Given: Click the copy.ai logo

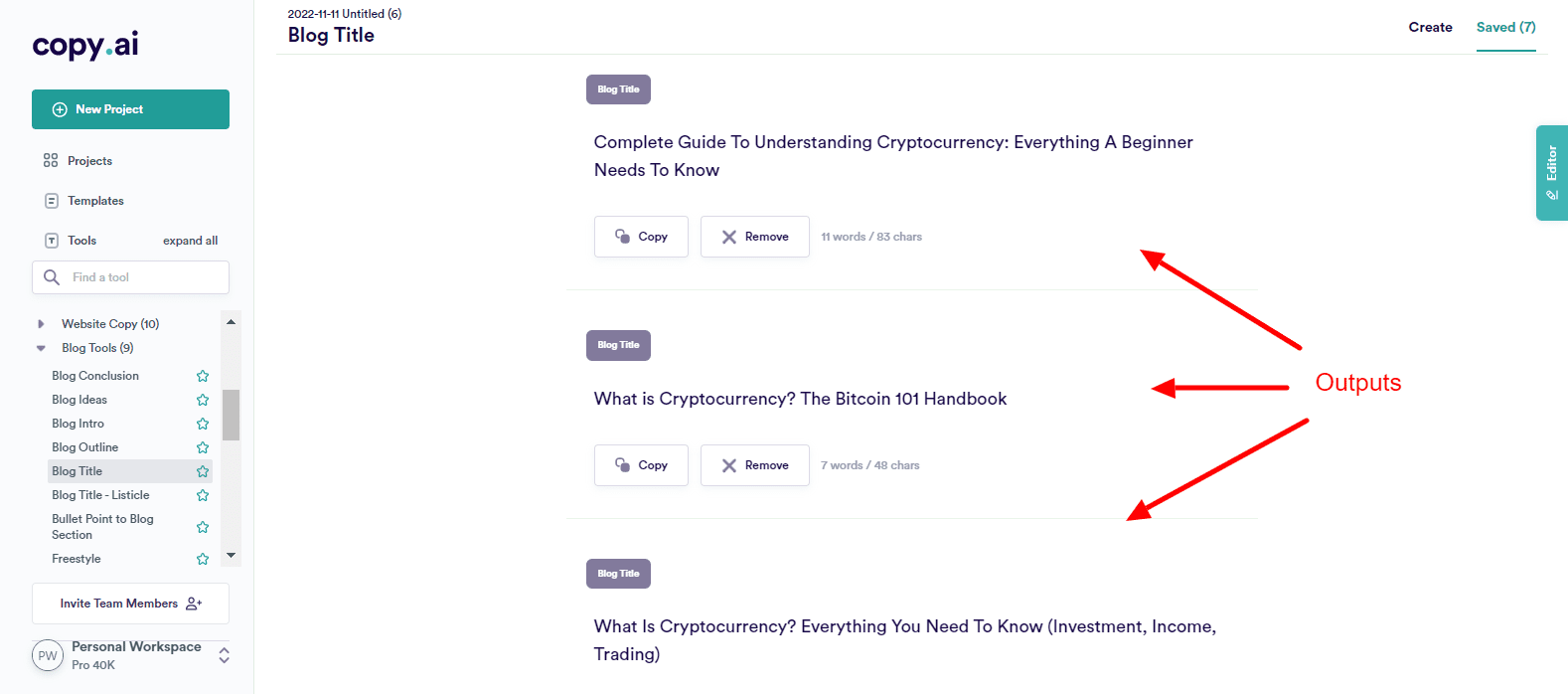Looking at the screenshot, I should click(x=85, y=45).
